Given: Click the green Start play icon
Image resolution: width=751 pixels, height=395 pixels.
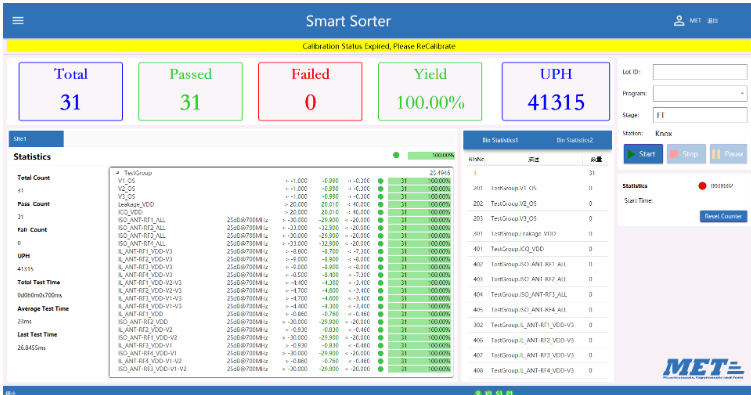Looking at the screenshot, I should [631, 154].
